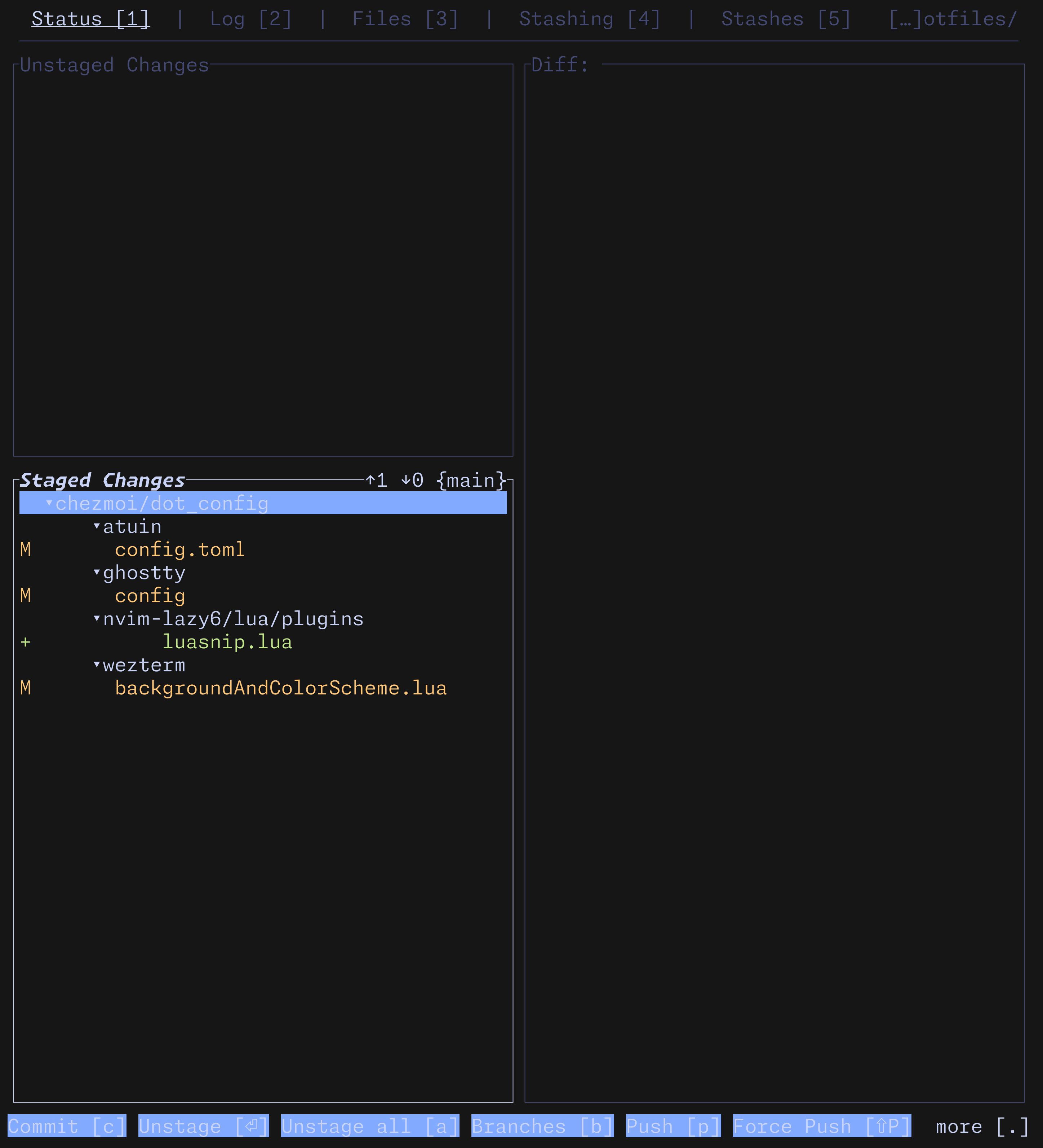Click the Force Push command
The height and width of the screenshot is (1148, 1043).
pos(821,1126)
